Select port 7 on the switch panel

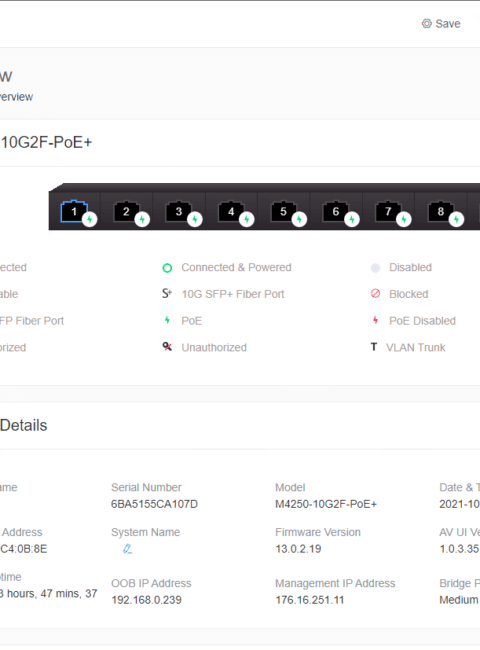[388, 211]
